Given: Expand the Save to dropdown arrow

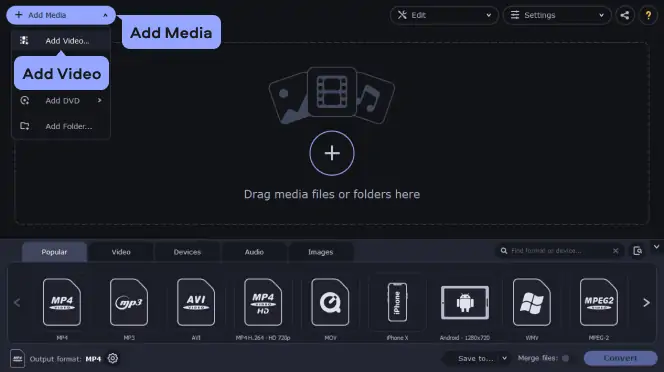Looking at the screenshot, I should 504,358.
